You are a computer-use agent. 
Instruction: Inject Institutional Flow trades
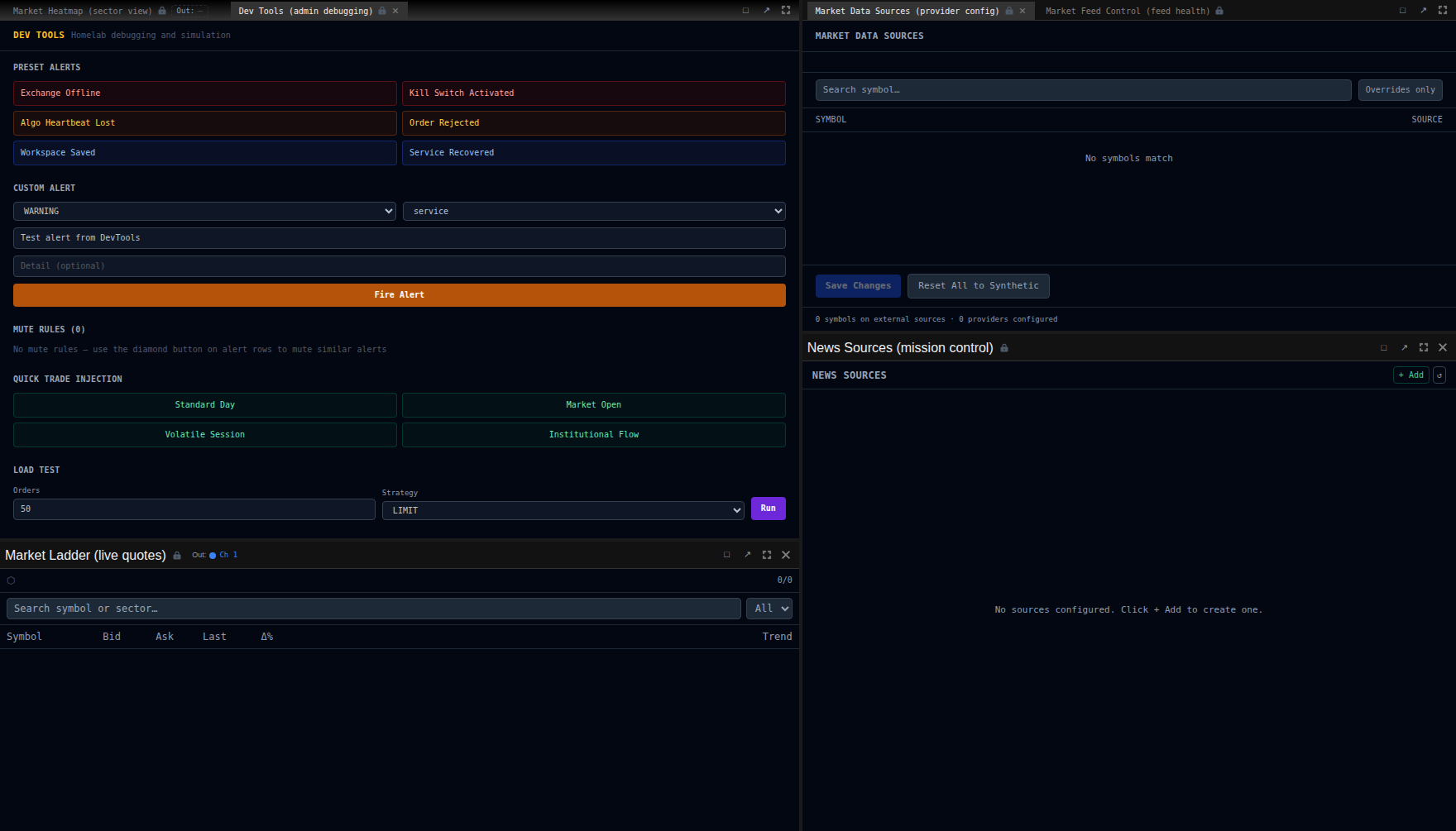click(593, 435)
